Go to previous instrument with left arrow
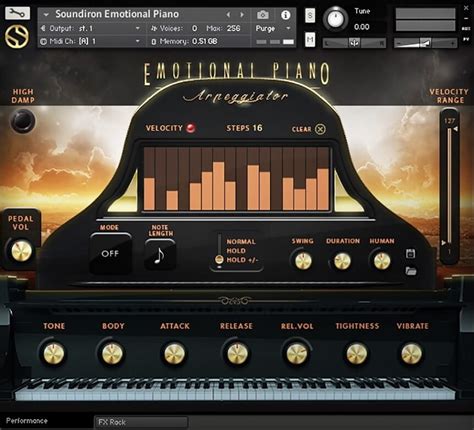 click(228, 15)
